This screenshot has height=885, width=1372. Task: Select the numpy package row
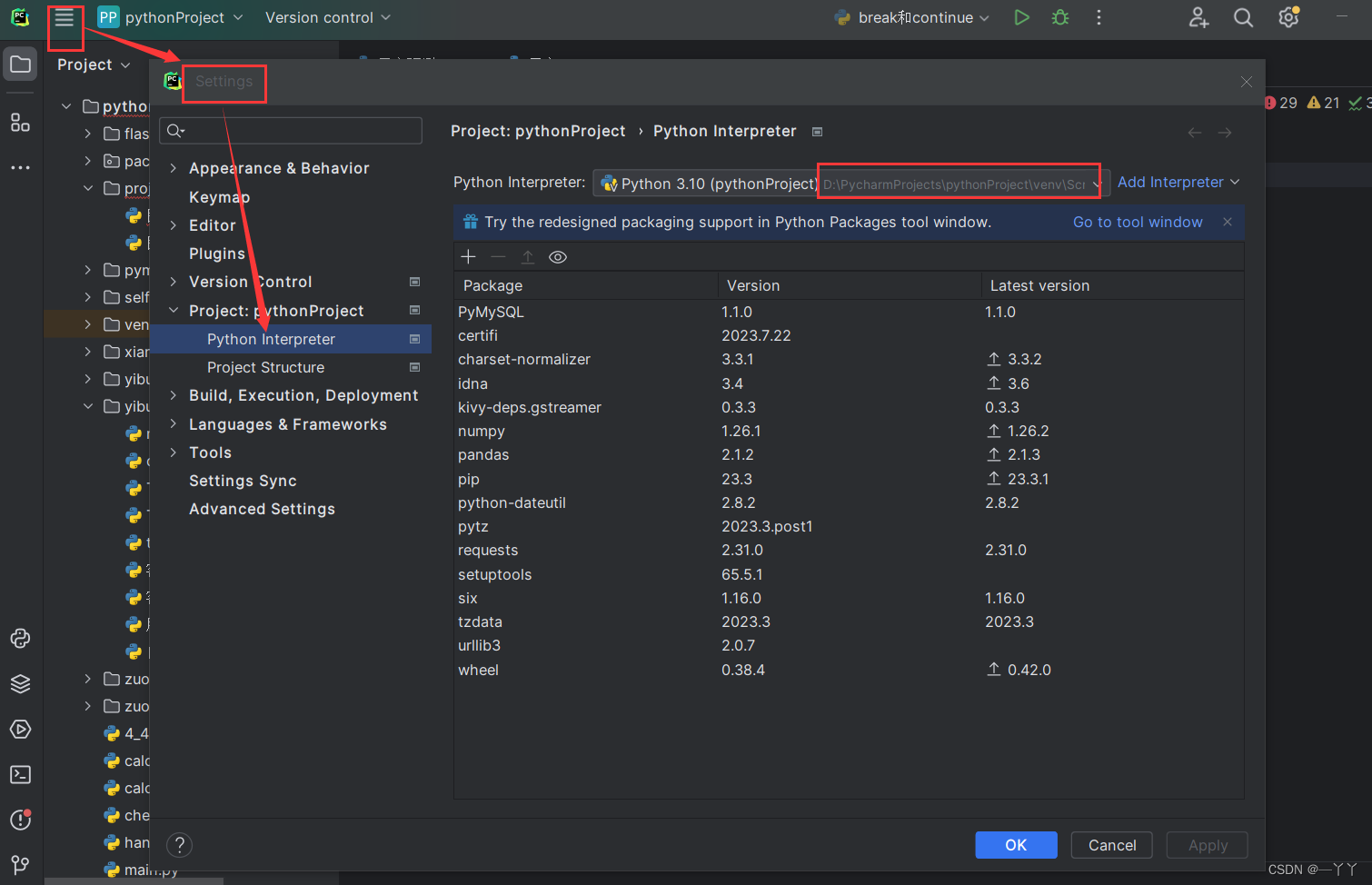(849, 431)
